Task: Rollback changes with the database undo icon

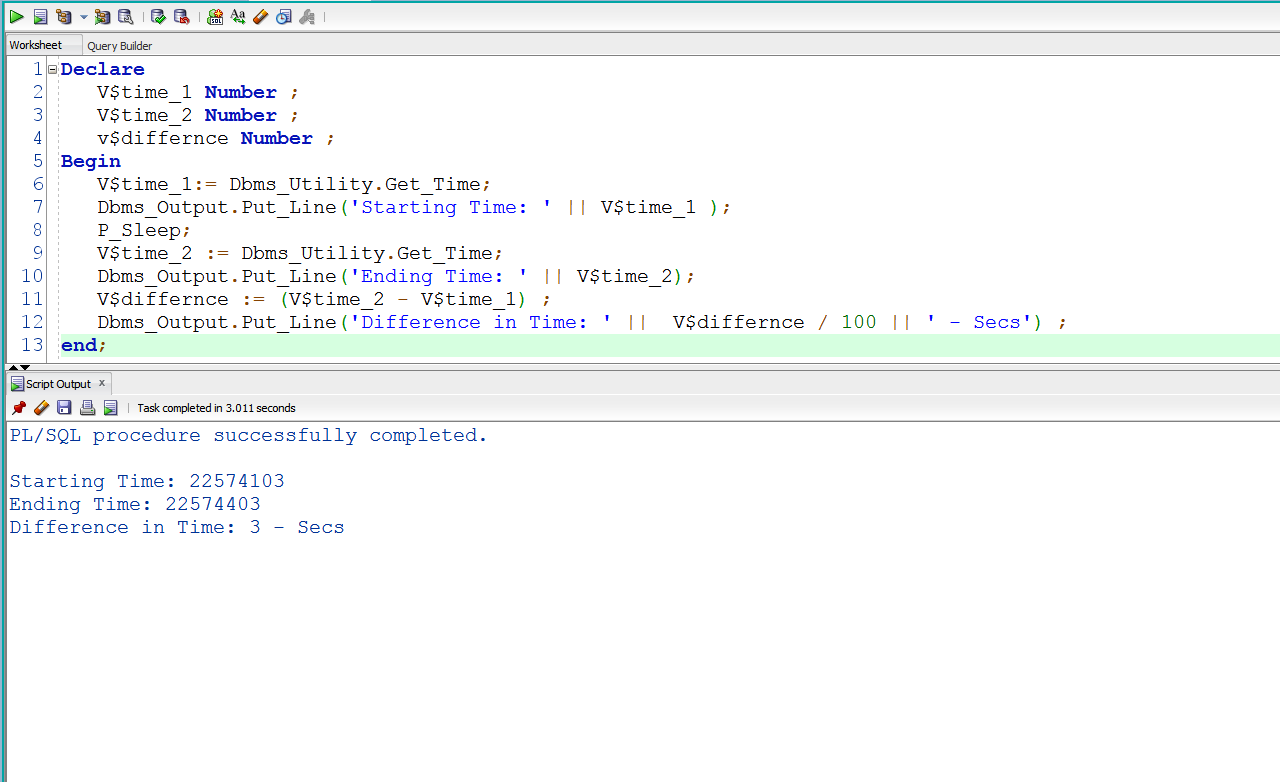Action: [181, 17]
